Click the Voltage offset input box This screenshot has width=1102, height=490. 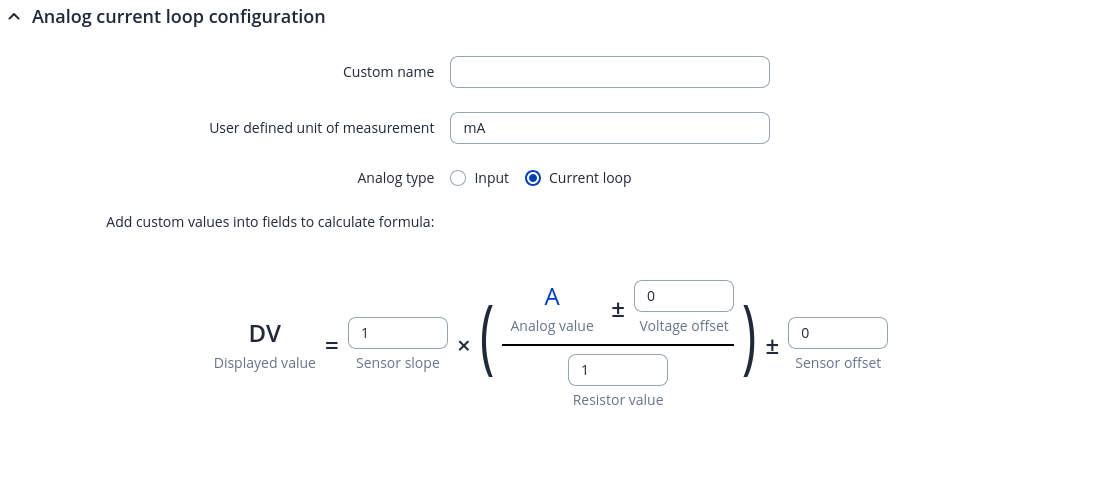coord(683,296)
